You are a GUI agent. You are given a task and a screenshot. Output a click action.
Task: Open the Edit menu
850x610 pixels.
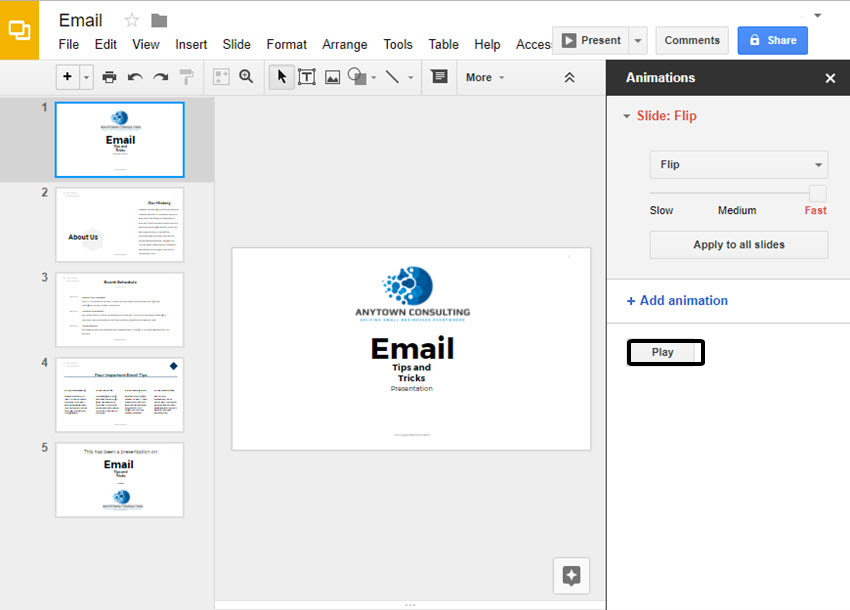[x=106, y=44]
